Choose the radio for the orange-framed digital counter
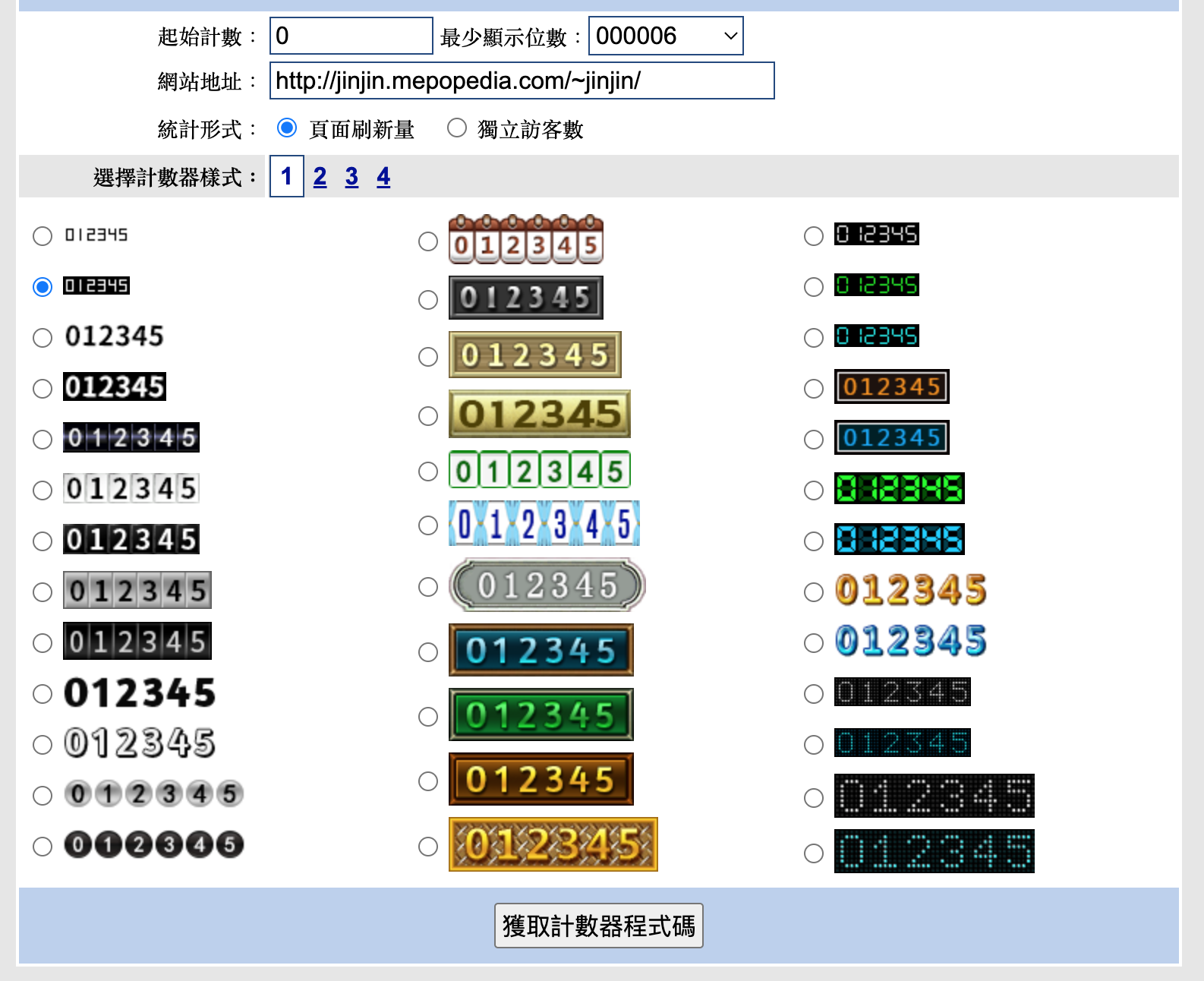This screenshot has height=981, width=1204. (813, 389)
